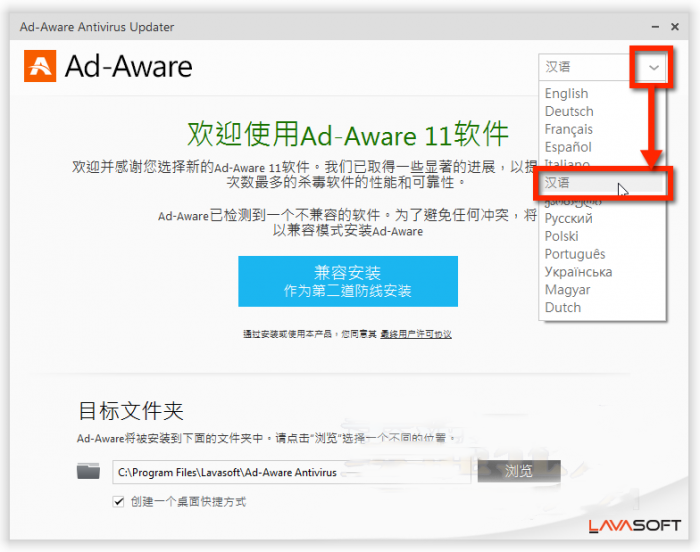700x552 pixels.
Task: Open the language dropdown arrow
Action: coord(654,67)
